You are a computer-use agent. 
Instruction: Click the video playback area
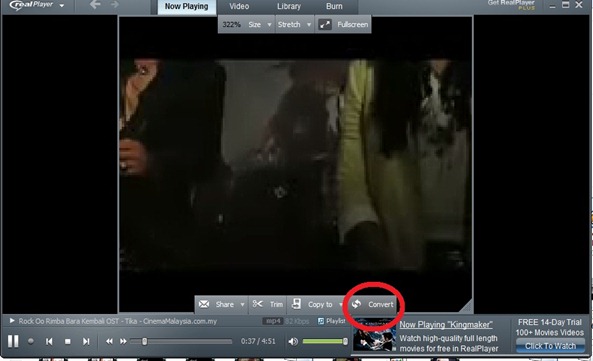296,165
